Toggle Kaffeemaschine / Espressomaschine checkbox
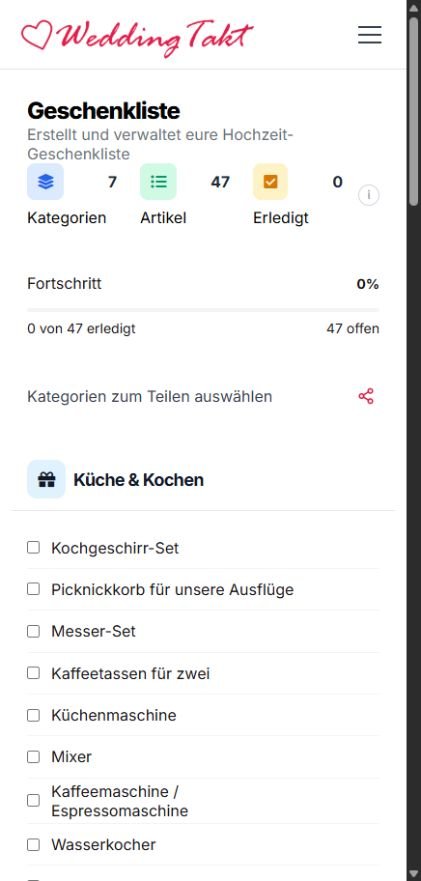The width and height of the screenshot is (421, 881). [34, 801]
